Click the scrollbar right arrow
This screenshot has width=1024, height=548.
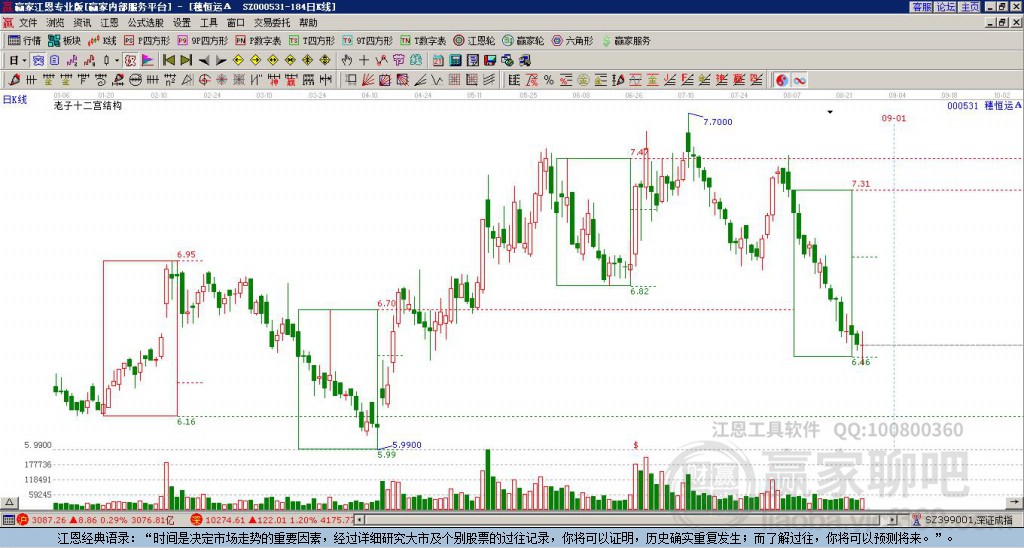click(893, 520)
